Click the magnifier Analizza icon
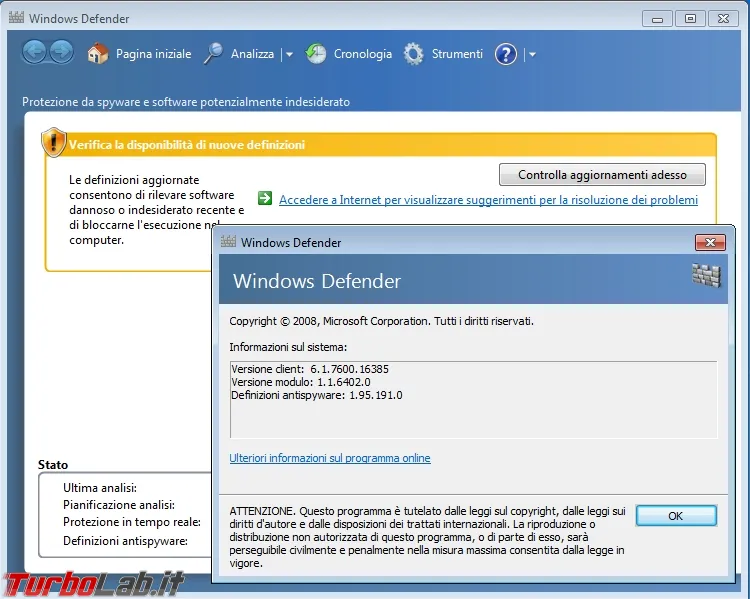750x599 pixels. click(x=213, y=54)
